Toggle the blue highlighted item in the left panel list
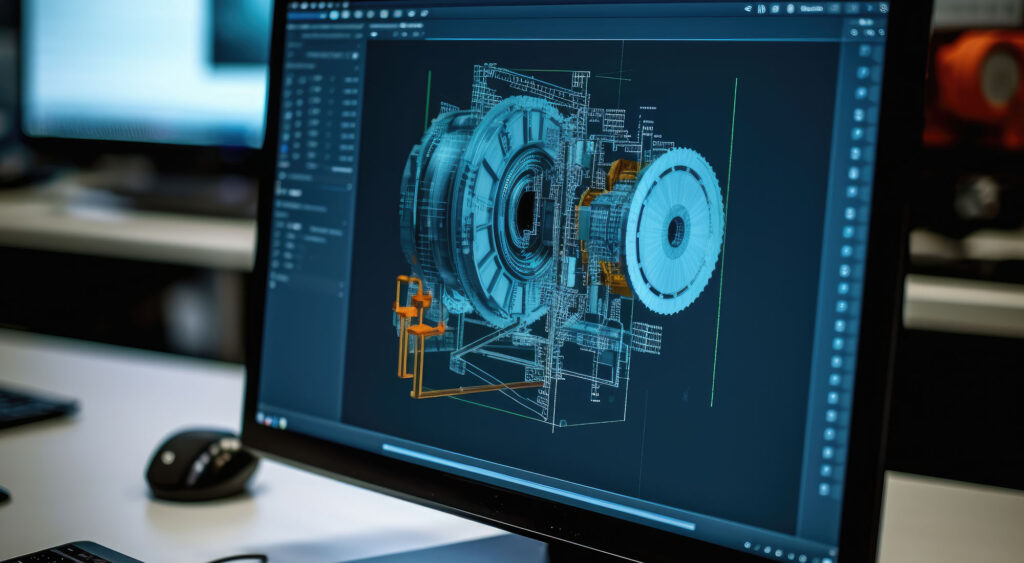The width and height of the screenshot is (1024, 563). pyautogui.click(x=284, y=148)
